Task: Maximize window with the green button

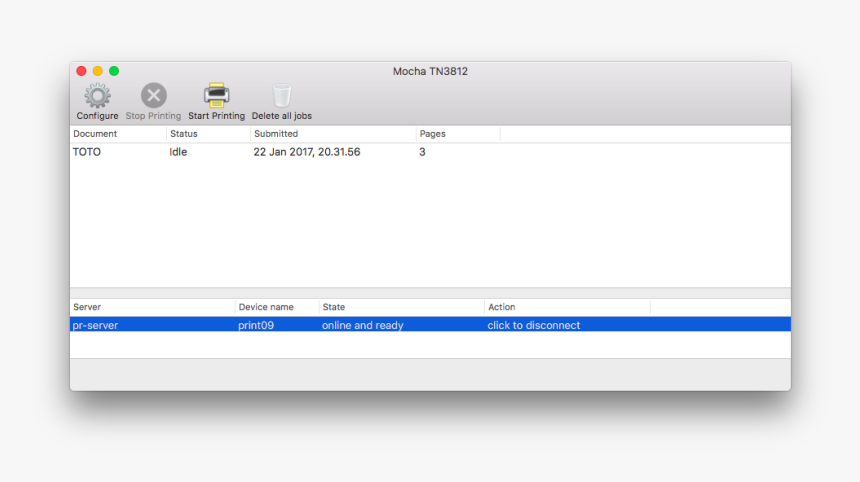Action: tap(114, 71)
